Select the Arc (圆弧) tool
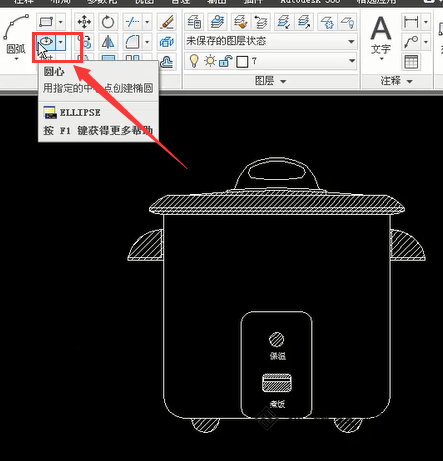 pyautogui.click(x=16, y=37)
